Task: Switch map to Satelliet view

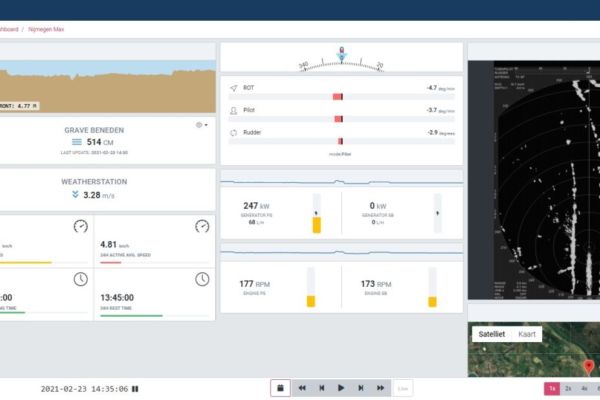Action: coord(492,334)
